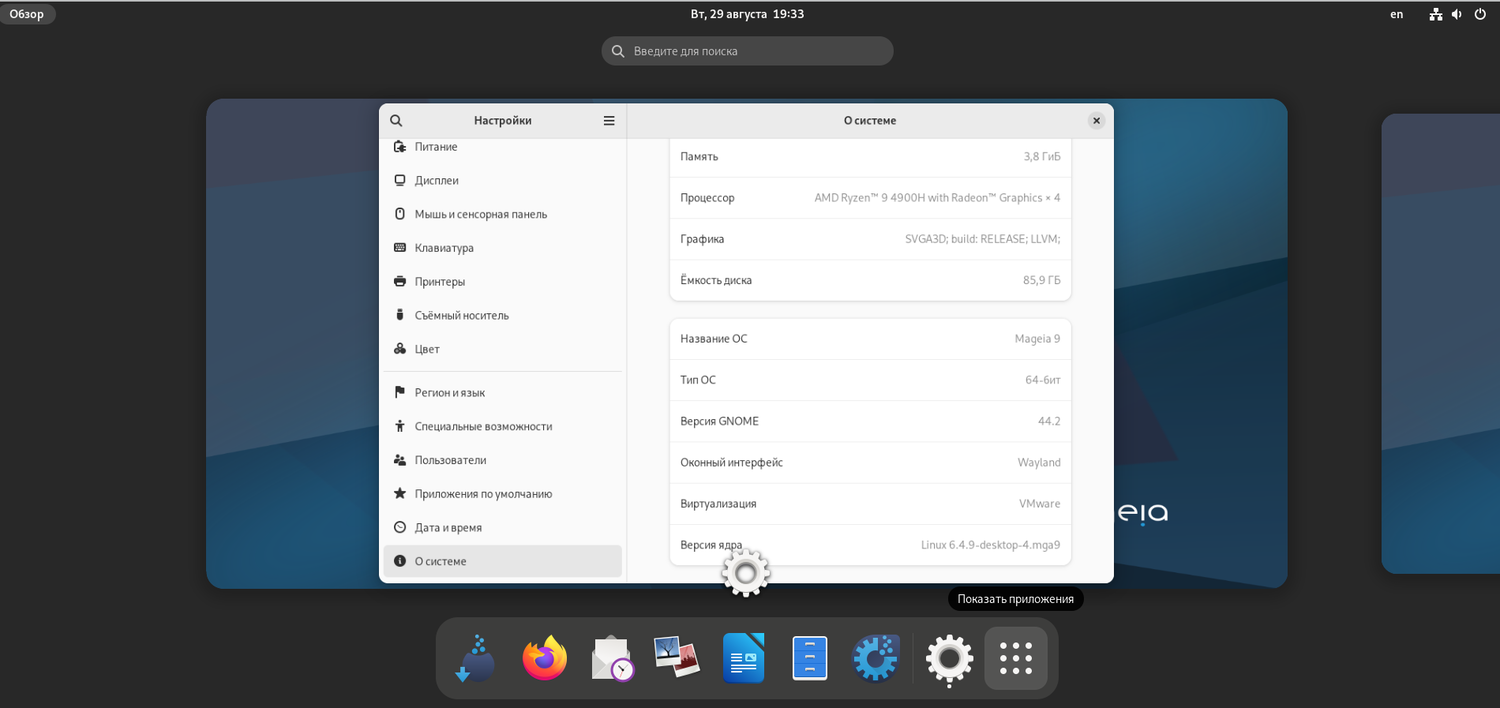This screenshot has height=708, width=1500.
Task: Click the Виртуализация VMware row
Action: (x=870, y=504)
